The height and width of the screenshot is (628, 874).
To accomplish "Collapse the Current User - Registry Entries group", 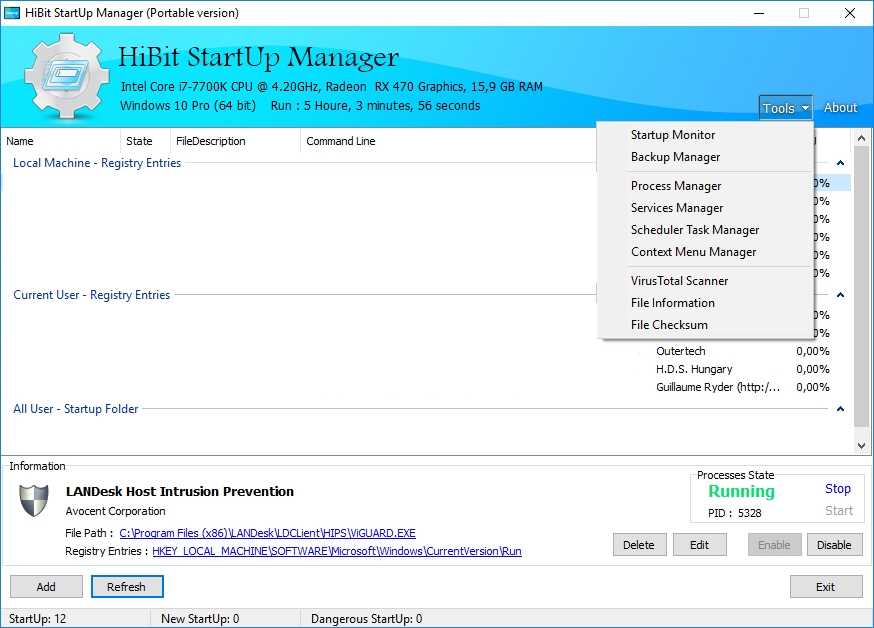I will (841, 295).
